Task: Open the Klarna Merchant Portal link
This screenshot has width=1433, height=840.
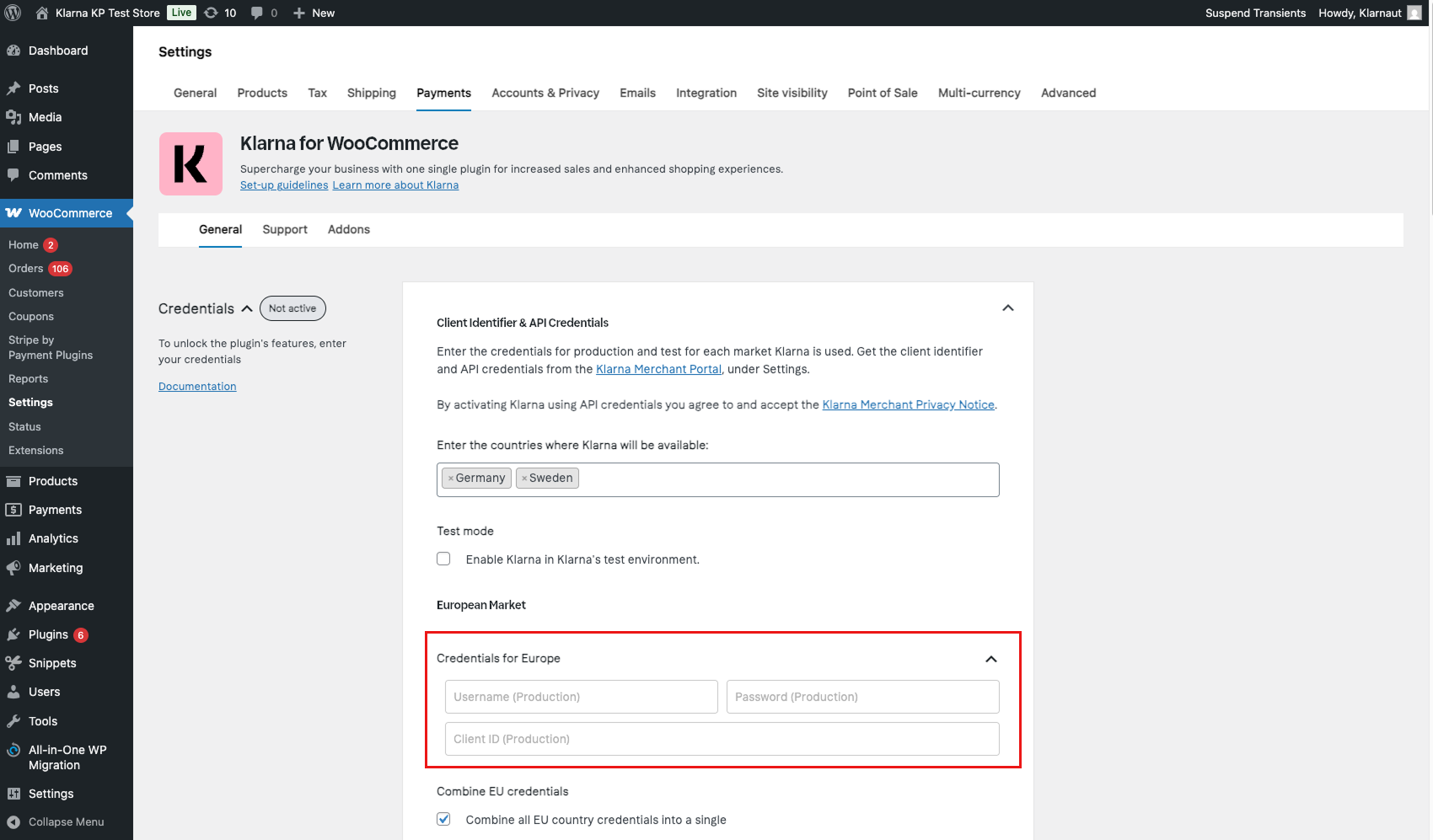Action: tap(658, 369)
